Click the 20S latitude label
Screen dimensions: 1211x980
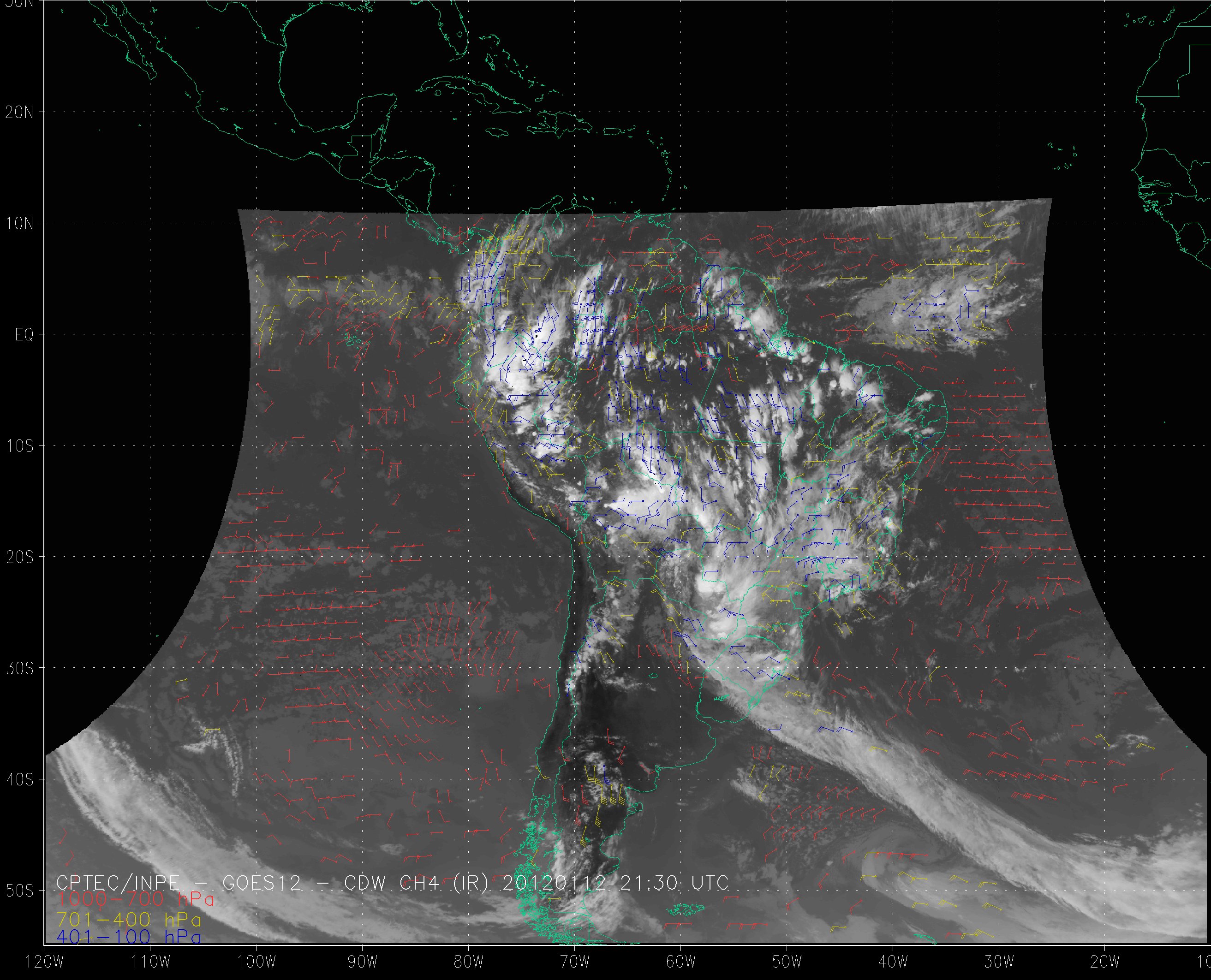coord(19,557)
